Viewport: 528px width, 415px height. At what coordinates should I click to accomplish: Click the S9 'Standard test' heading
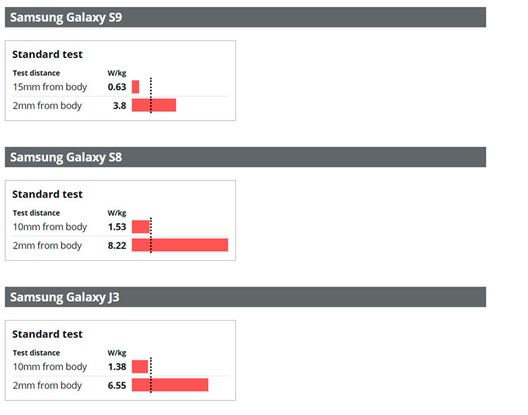(x=47, y=54)
